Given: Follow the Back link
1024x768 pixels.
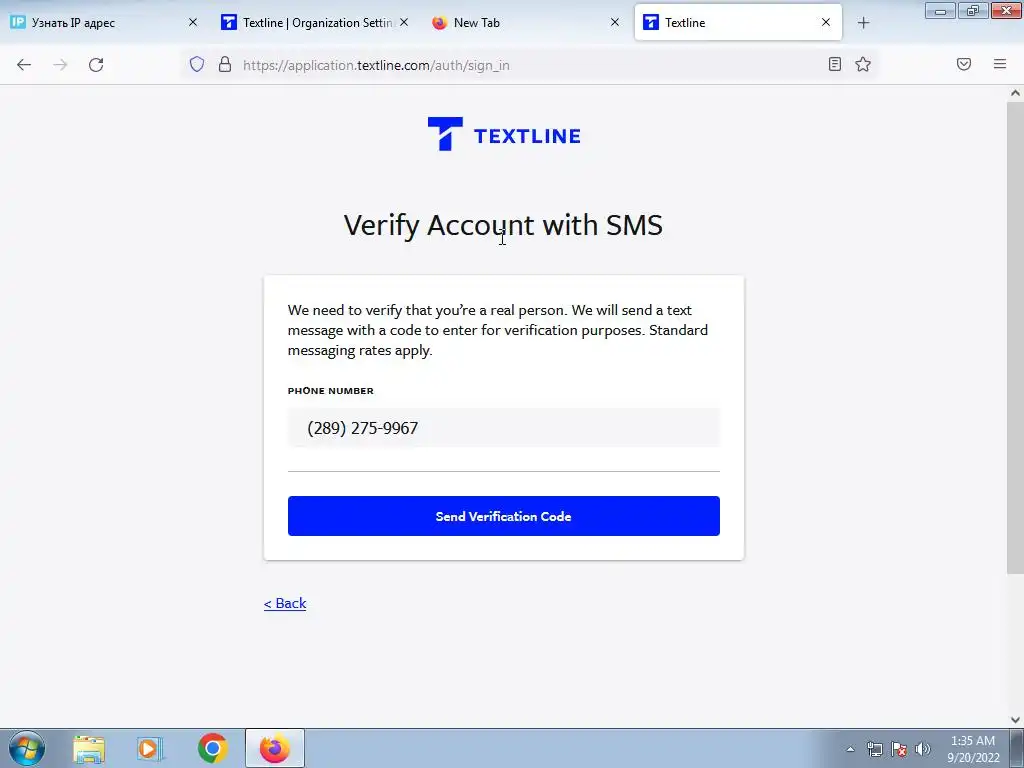Looking at the screenshot, I should pyautogui.click(x=285, y=603).
